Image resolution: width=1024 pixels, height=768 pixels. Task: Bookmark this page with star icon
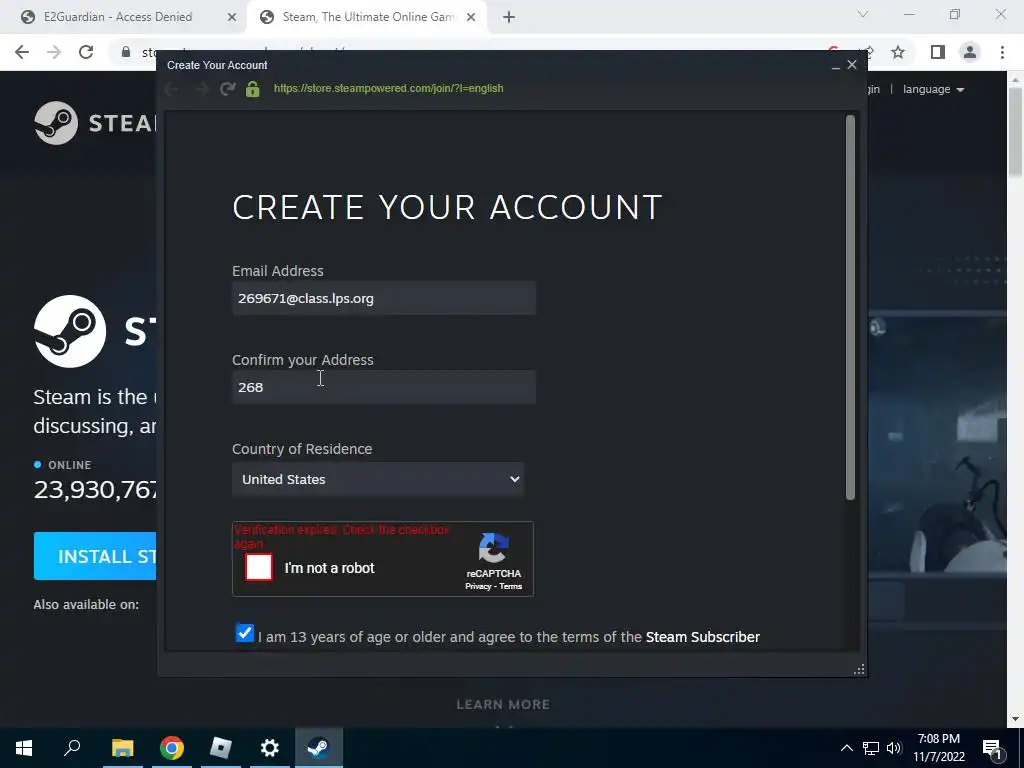898,52
